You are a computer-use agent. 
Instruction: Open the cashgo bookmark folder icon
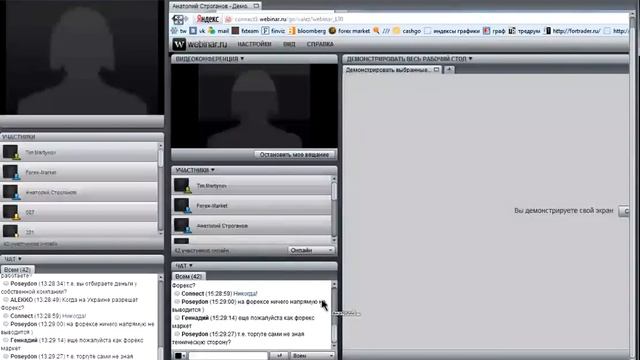click(396, 31)
